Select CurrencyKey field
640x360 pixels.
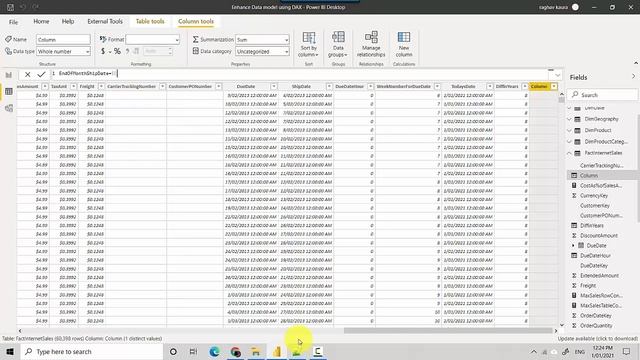tap(593, 196)
